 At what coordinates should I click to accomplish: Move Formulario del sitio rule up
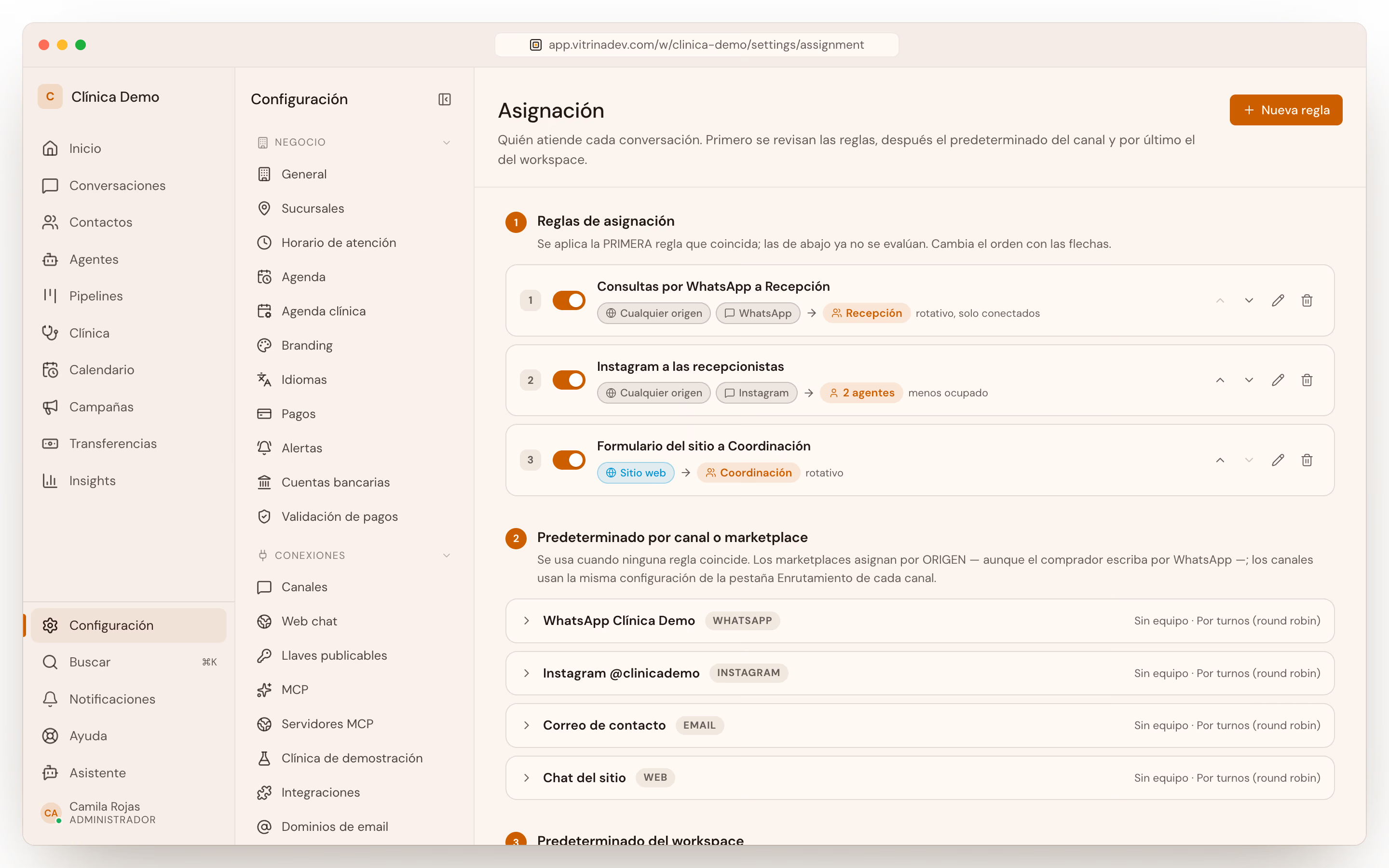pos(1220,460)
